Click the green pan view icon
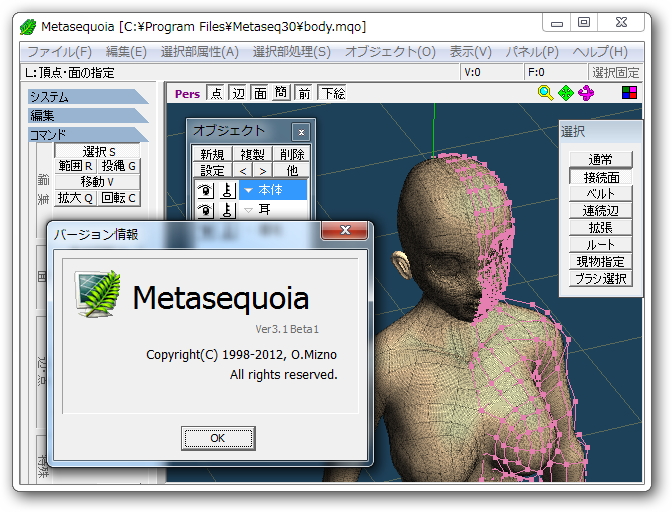672x512 pixels. (566, 93)
